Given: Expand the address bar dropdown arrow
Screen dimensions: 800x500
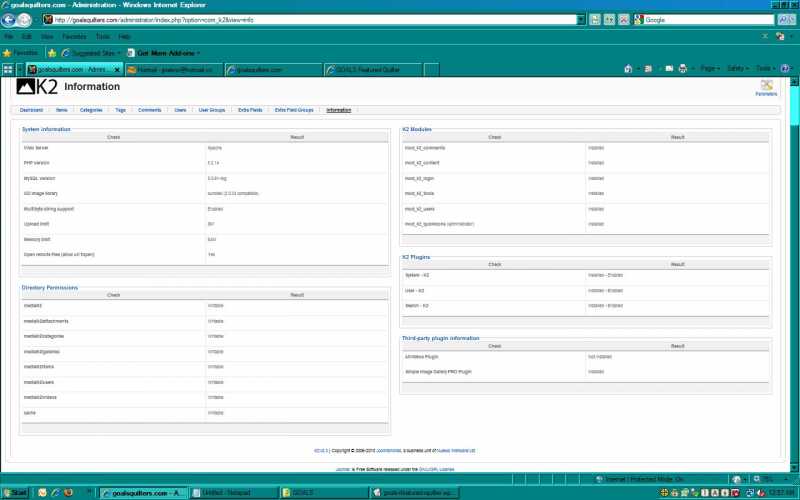Looking at the screenshot, I should pos(581,20).
